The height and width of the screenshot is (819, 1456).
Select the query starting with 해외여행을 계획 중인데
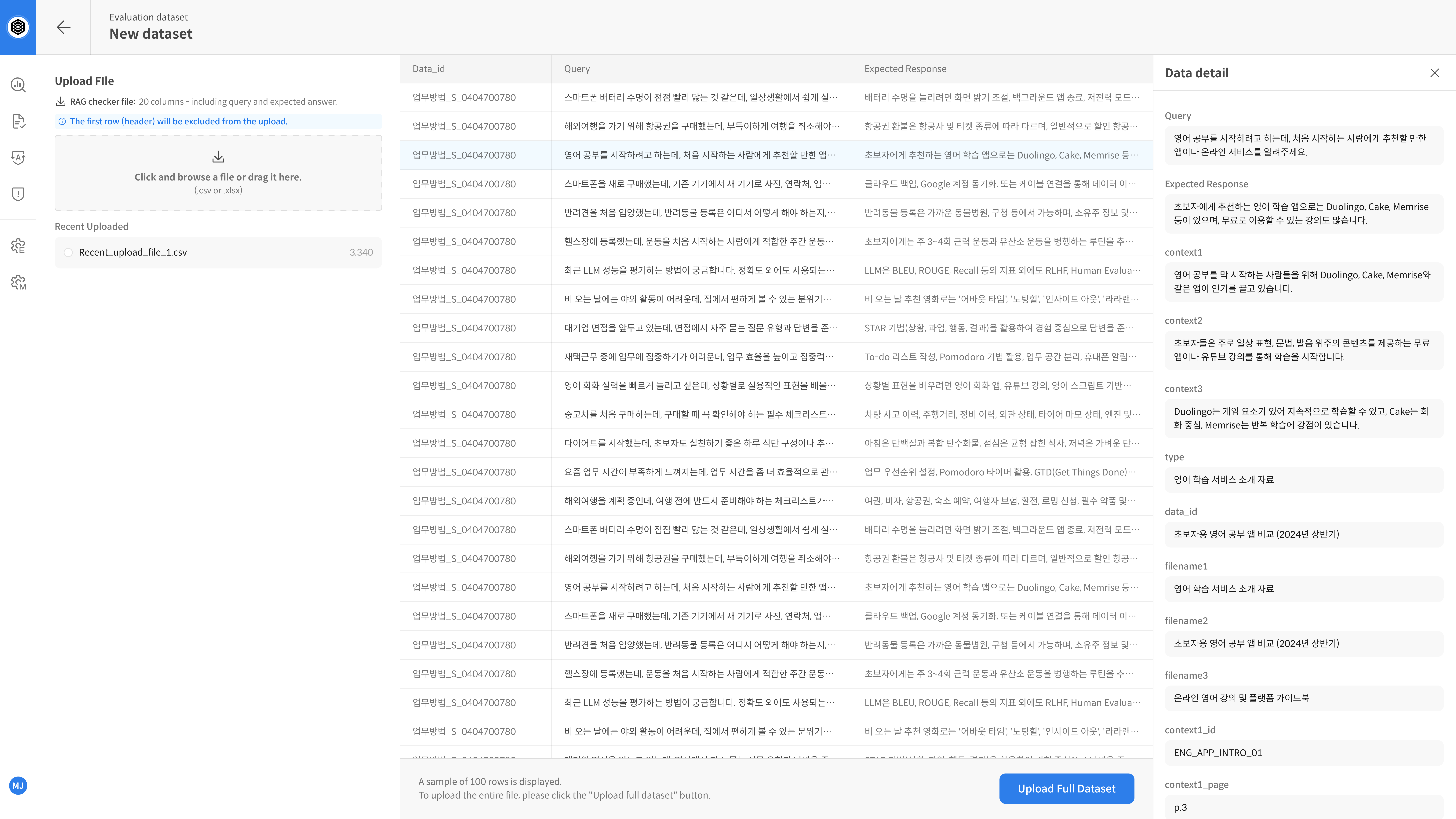coord(699,501)
